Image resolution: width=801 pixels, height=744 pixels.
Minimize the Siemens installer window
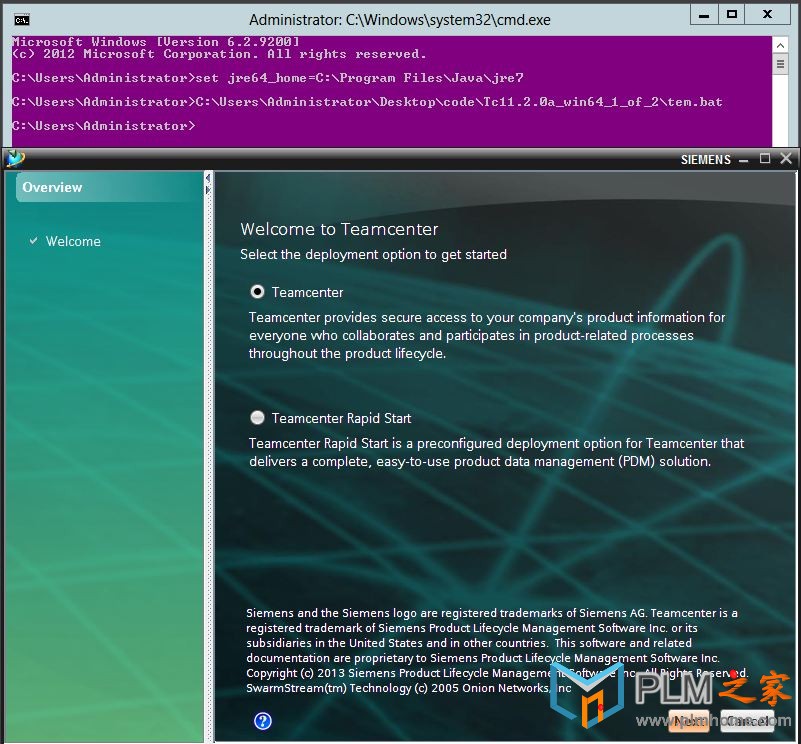coord(744,160)
